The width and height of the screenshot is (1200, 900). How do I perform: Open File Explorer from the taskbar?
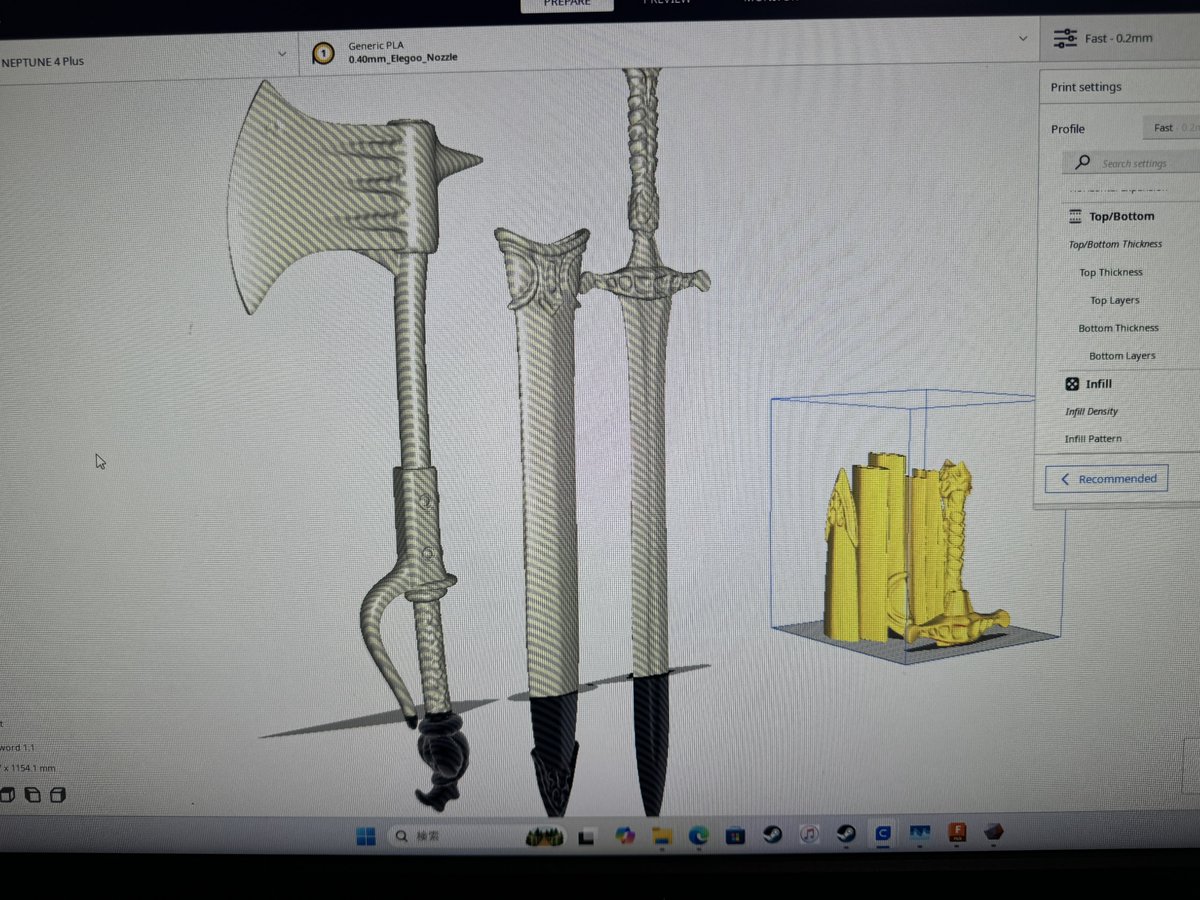[x=661, y=835]
